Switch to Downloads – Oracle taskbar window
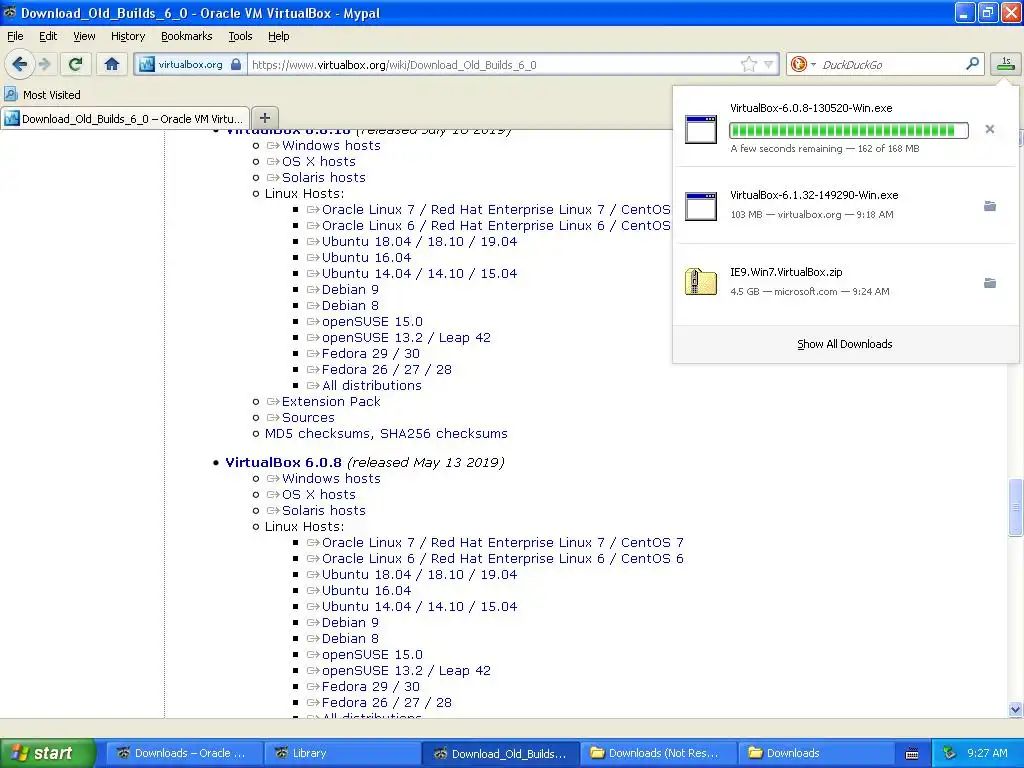This screenshot has height=768, width=1024. point(184,753)
